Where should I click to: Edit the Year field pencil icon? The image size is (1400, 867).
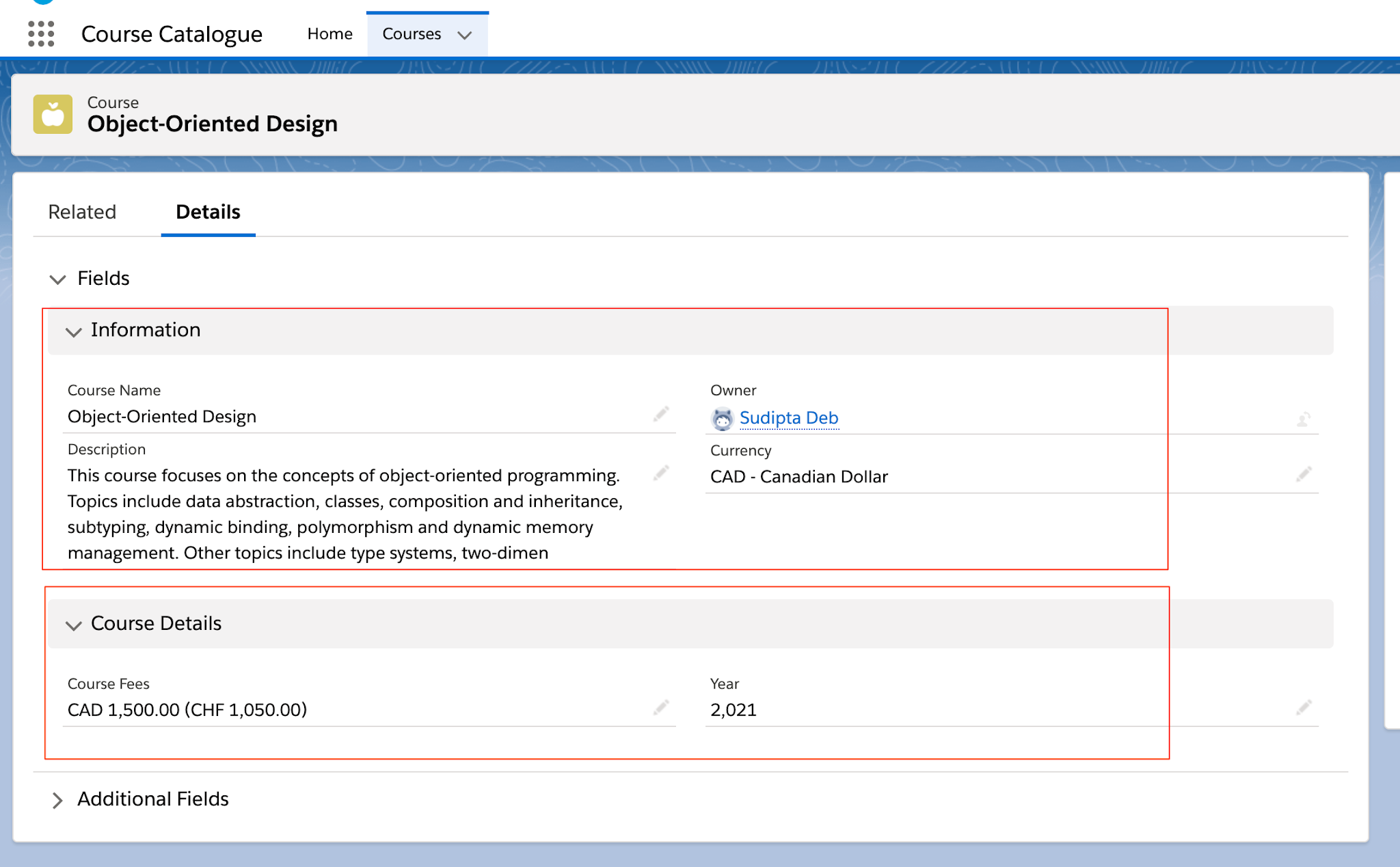pyautogui.click(x=1304, y=708)
